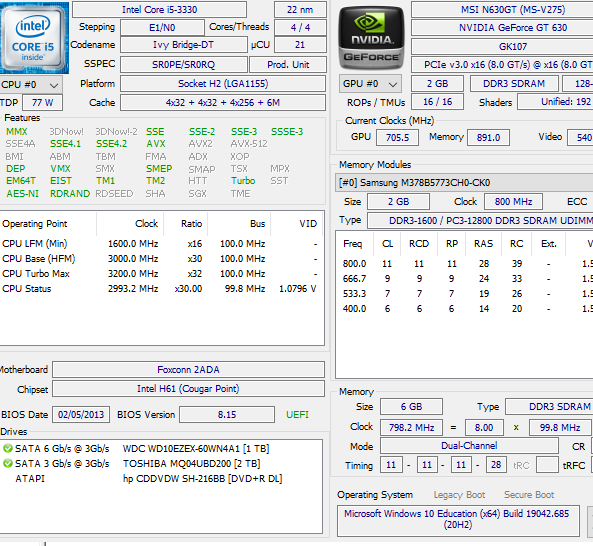
Task: Click the SMEP feature label
Action: click(x=159, y=169)
